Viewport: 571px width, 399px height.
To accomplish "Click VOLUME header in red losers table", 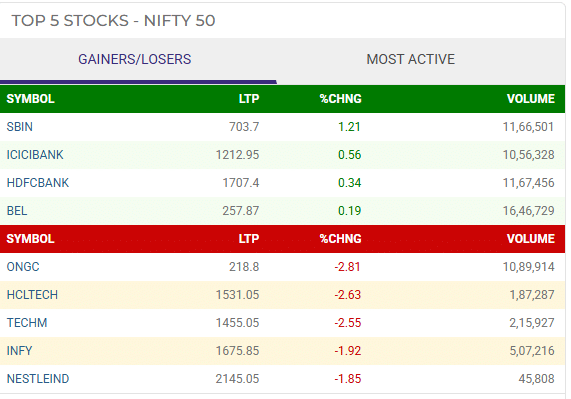I will click(531, 239).
